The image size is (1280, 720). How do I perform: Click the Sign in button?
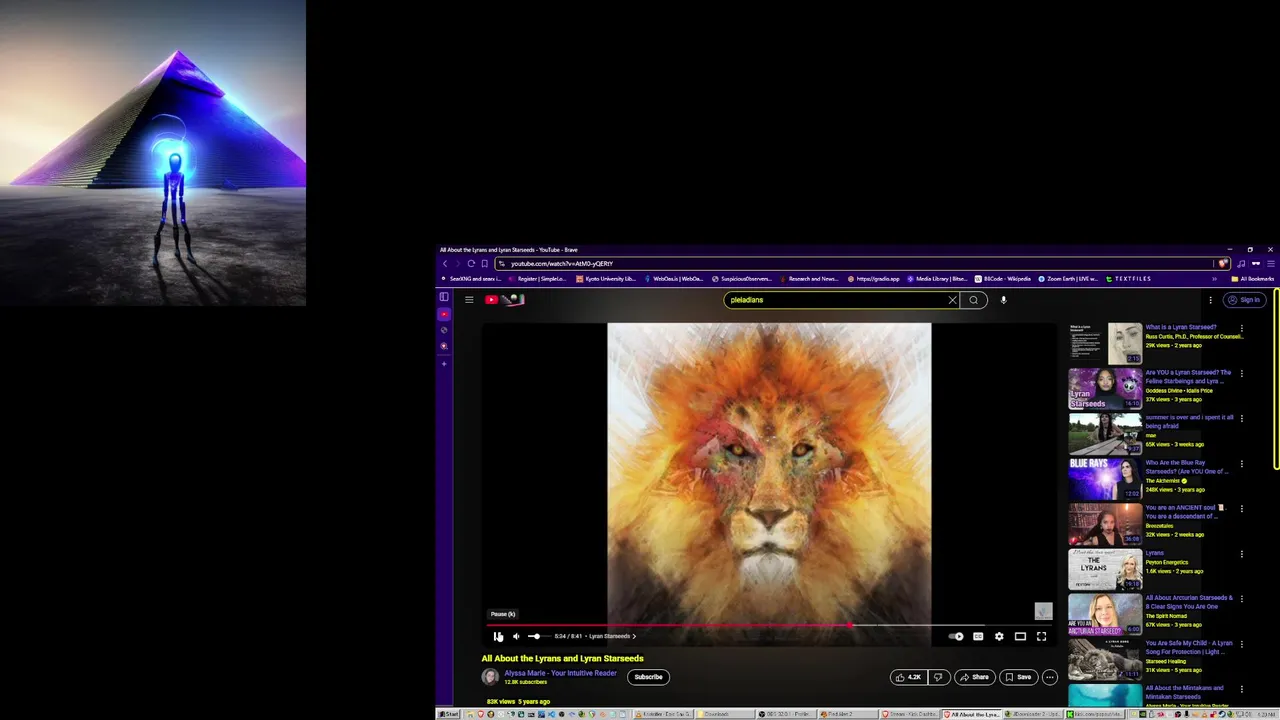(1245, 300)
